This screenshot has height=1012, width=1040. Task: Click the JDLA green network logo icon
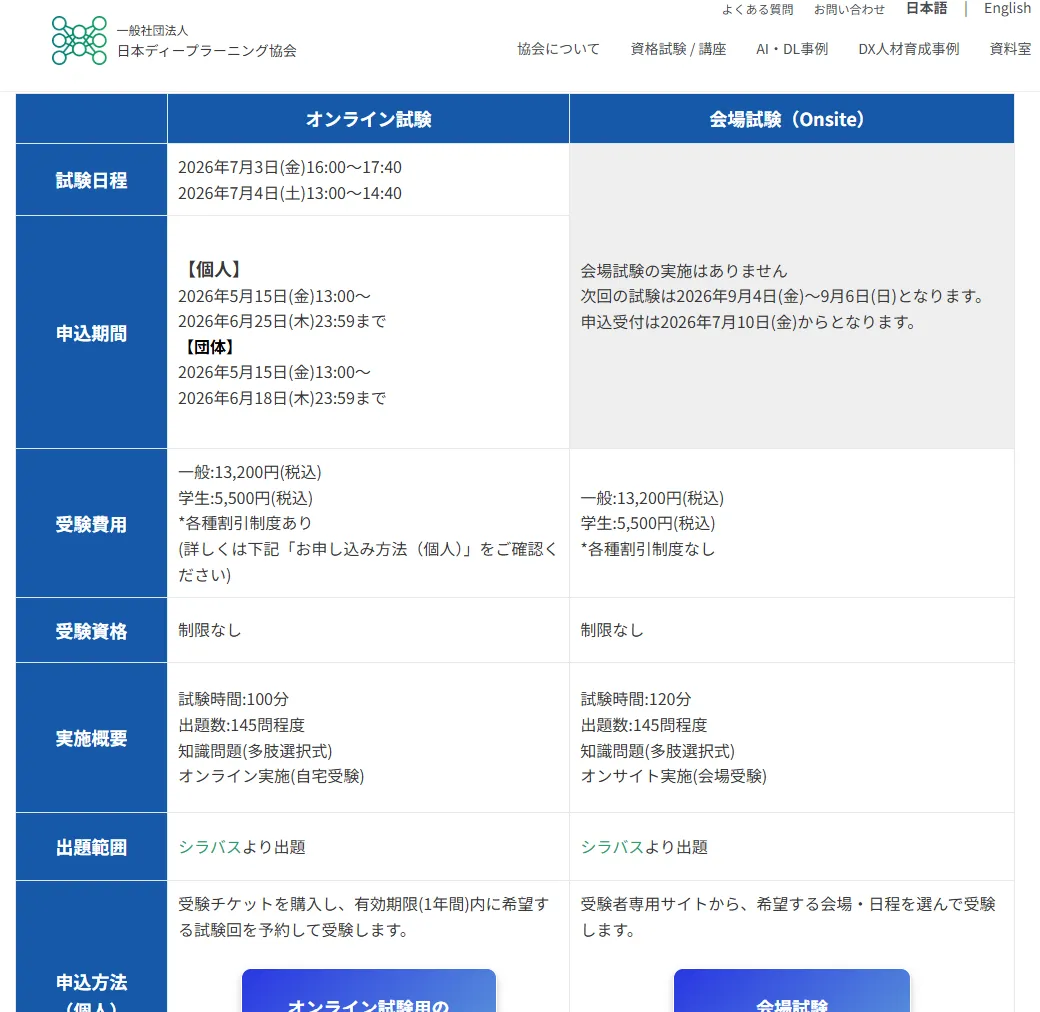[x=79, y=40]
